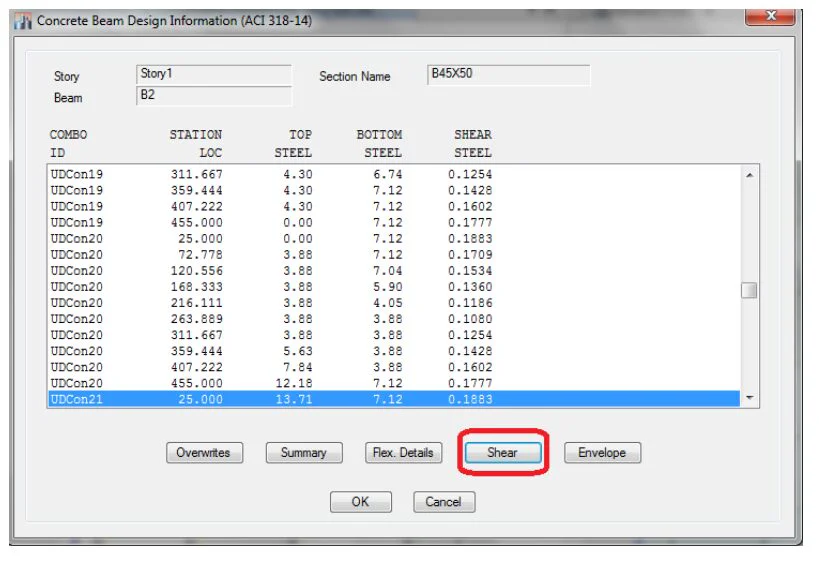Click bottom steel value 4.05
The height and width of the screenshot is (567, 819).
pos(388,303)
